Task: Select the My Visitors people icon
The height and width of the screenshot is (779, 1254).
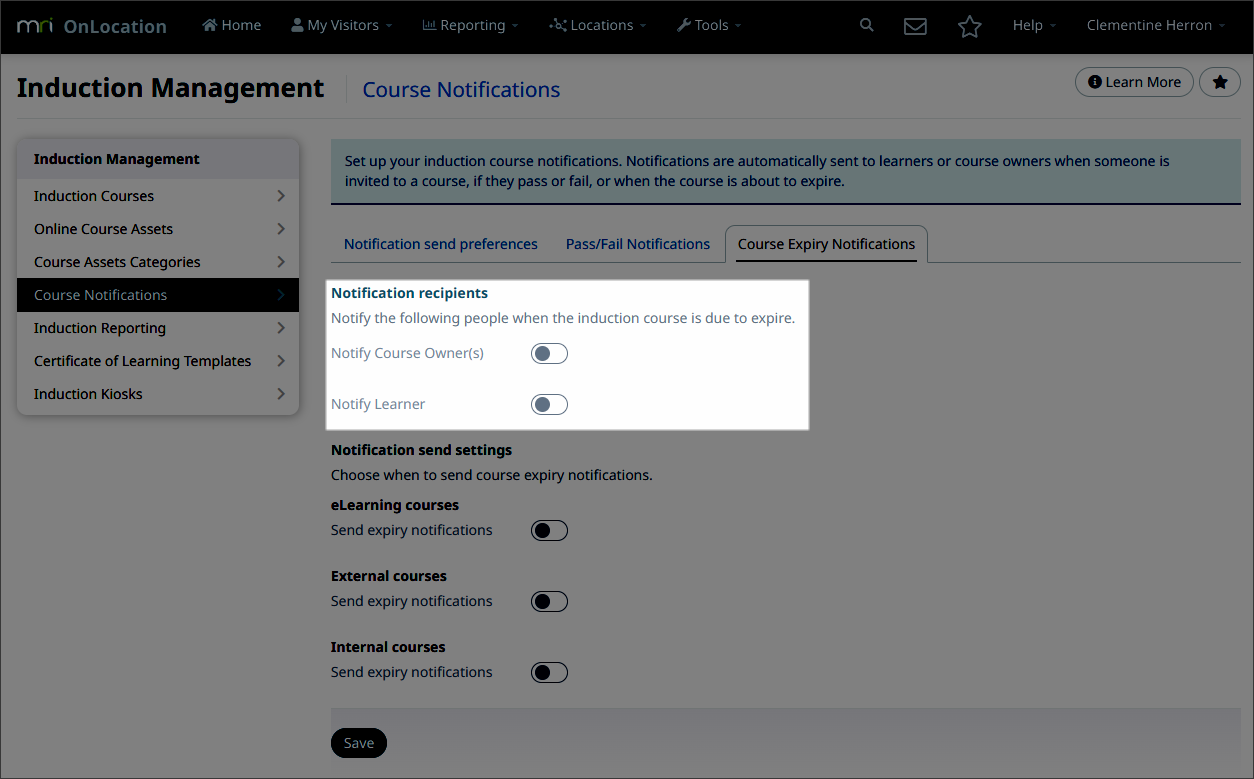Action: coord(295,24)
